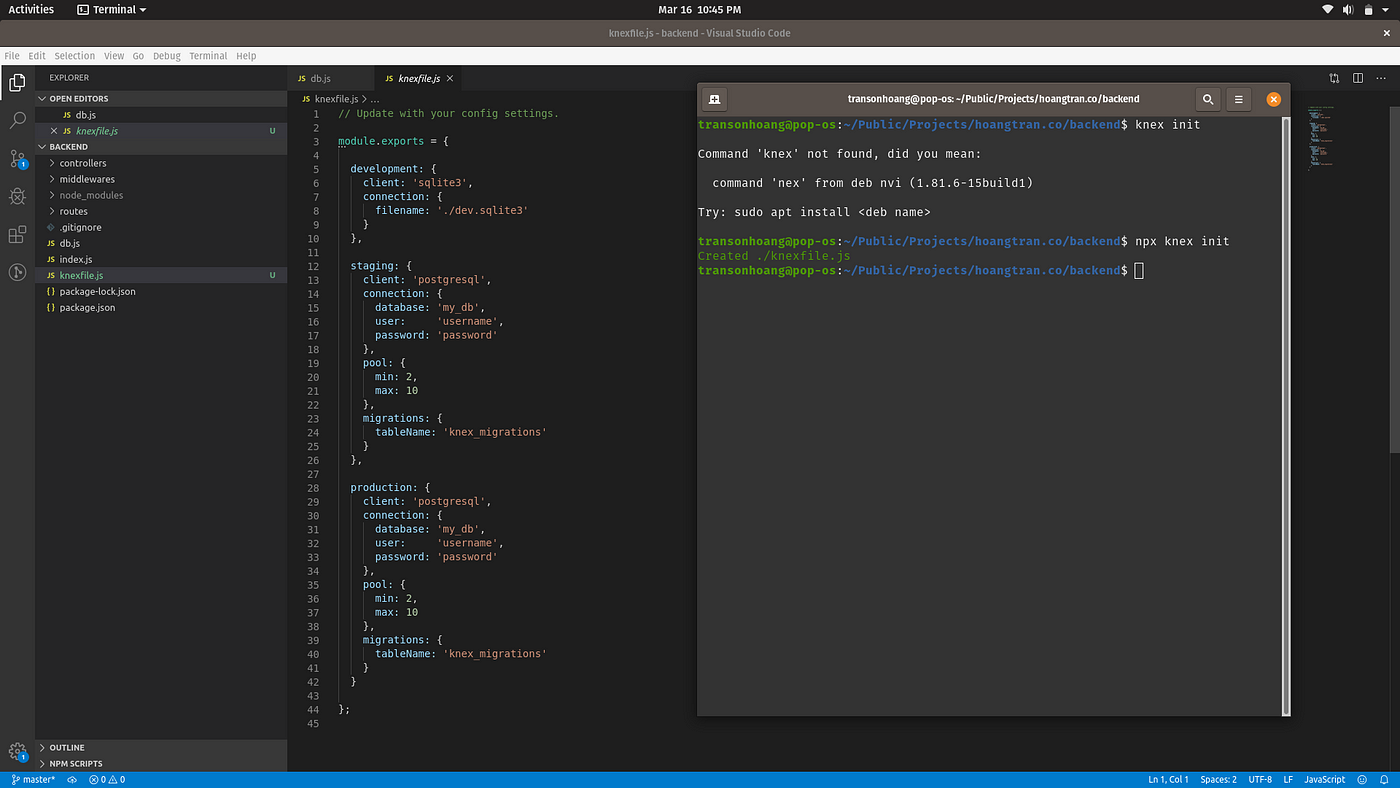Open the system power icon
1400x788 pixels.
point(1368,9)
